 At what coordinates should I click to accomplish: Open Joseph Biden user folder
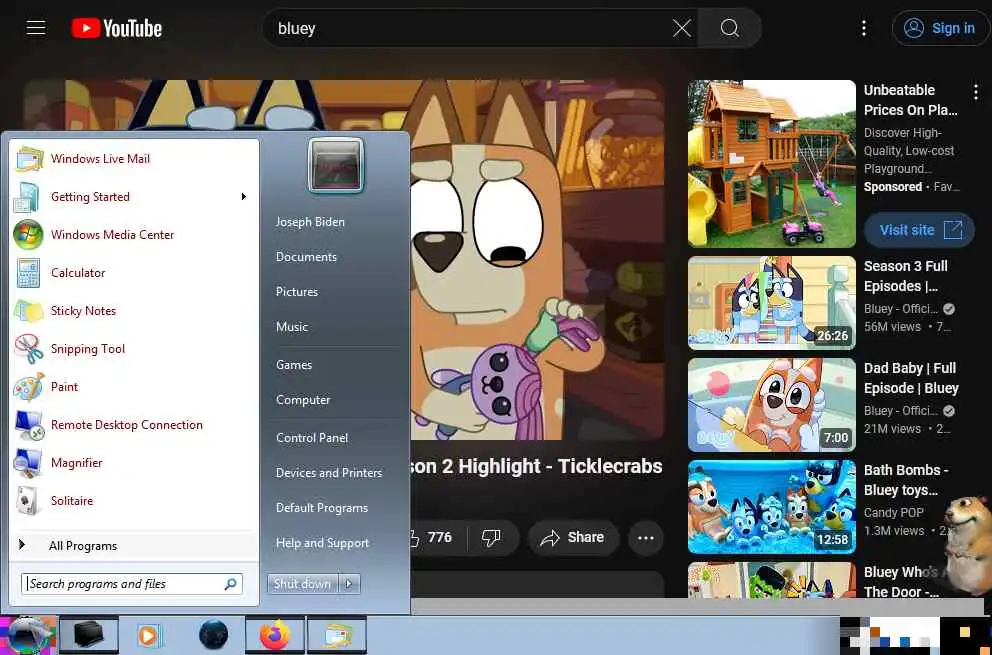coord(310,221)
